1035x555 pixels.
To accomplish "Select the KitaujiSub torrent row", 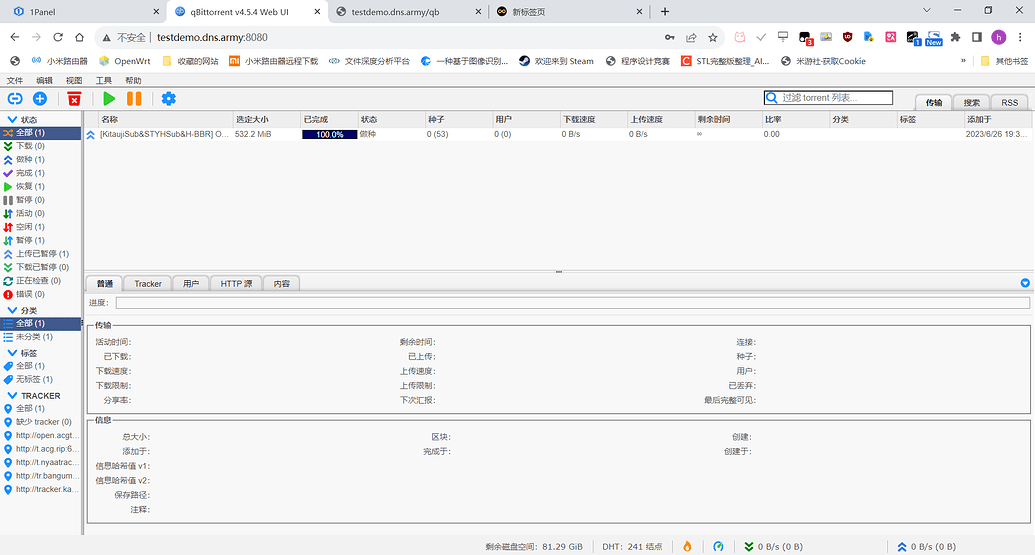I will coord(558,134).
